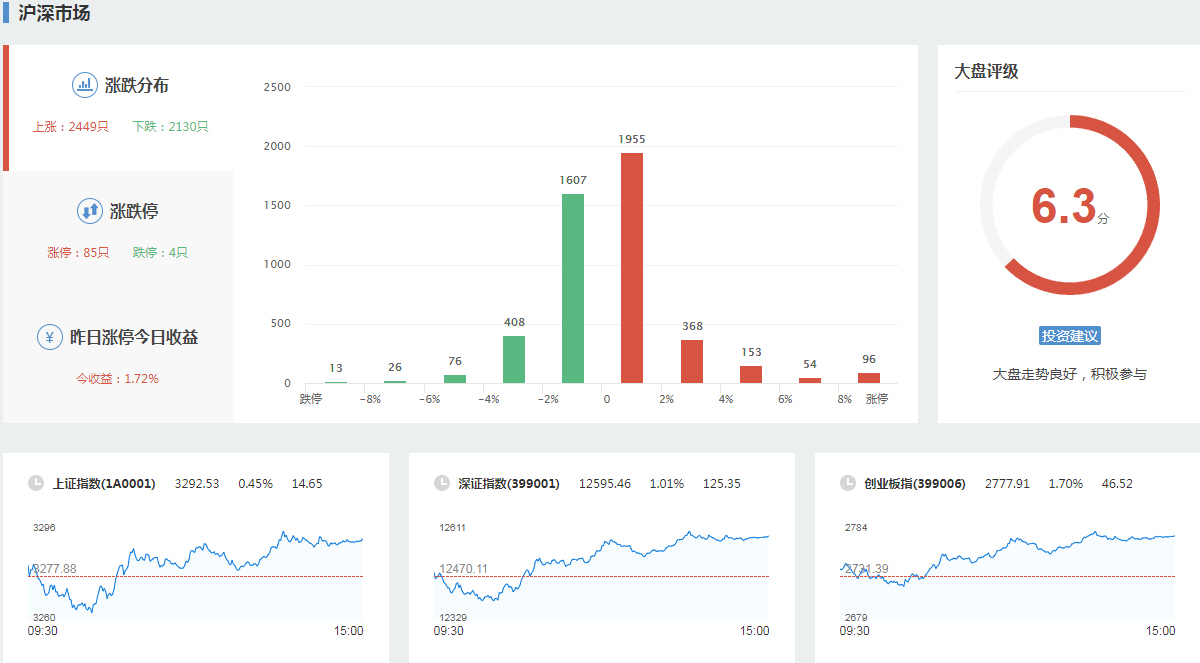Click the green bar labeled 1607
The image size is (1200, 663).
tap(573, 288)
